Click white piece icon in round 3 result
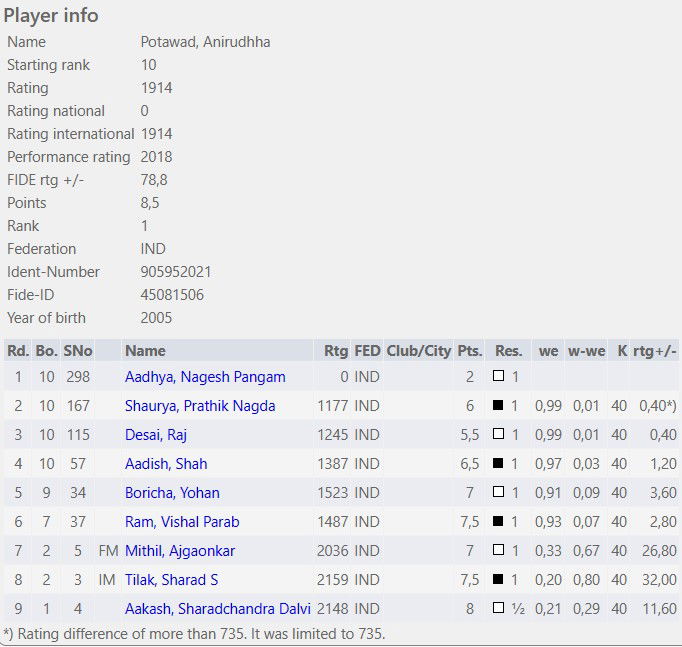This screenshot has height=647, width=682. tap(498, 435)
